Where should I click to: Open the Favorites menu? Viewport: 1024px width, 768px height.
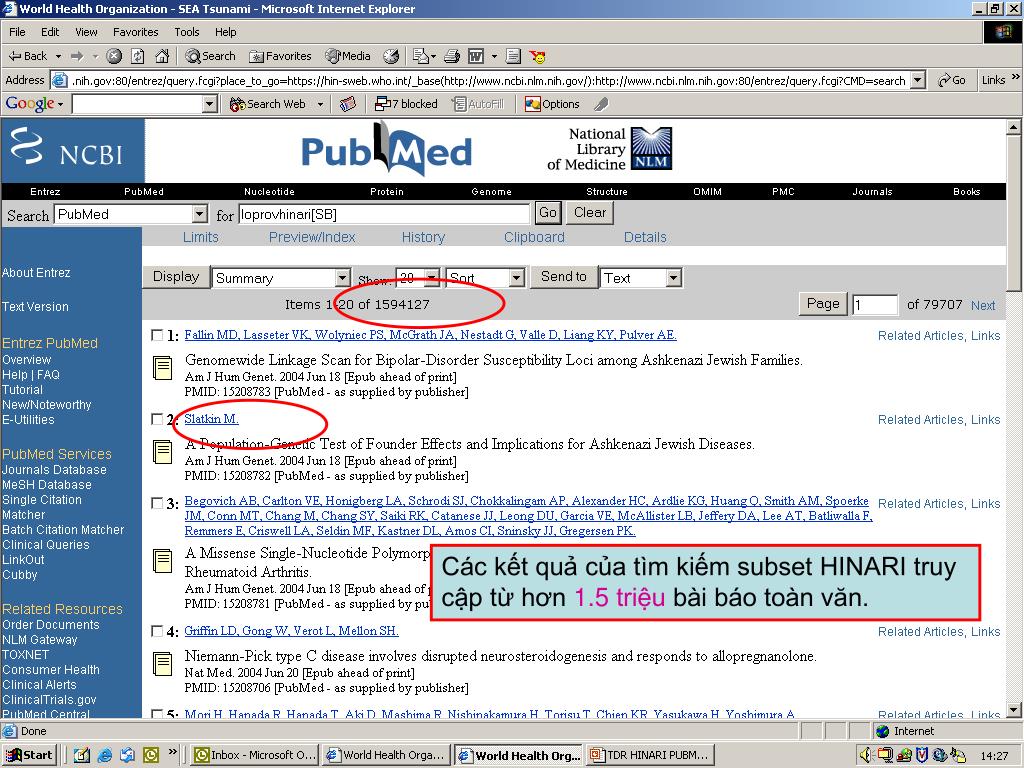(135, 32)
